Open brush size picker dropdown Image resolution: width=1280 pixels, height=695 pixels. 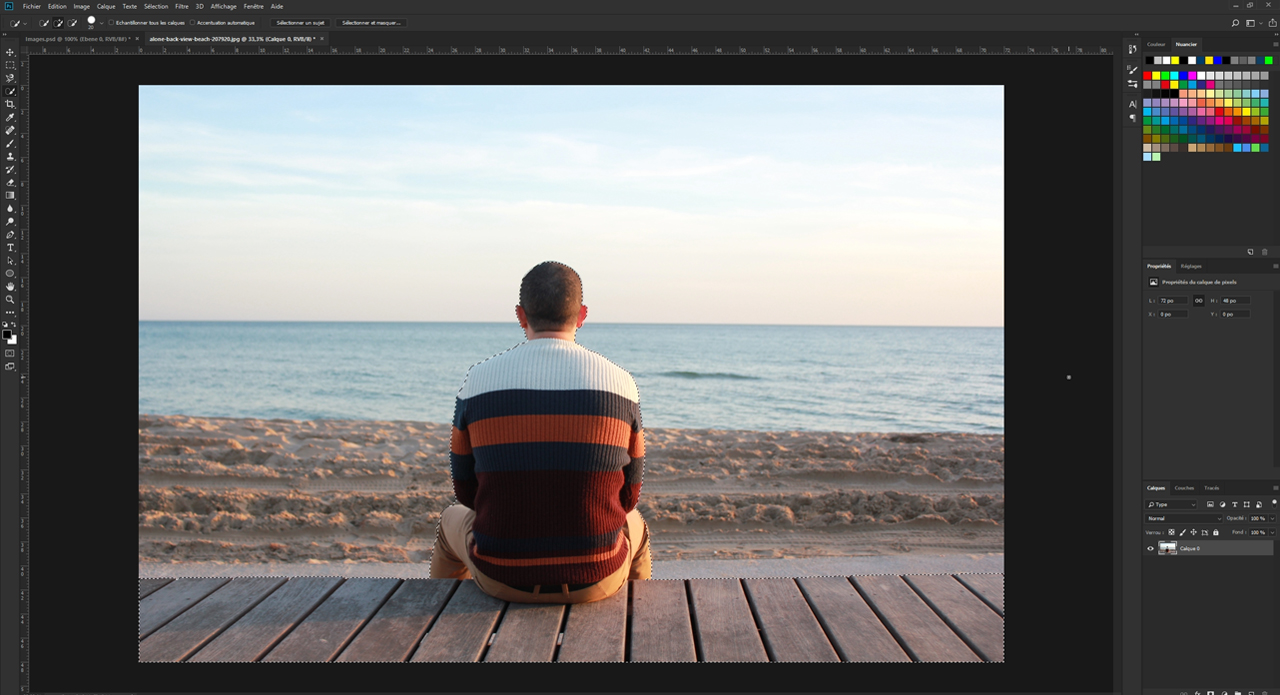pos(101,23)
